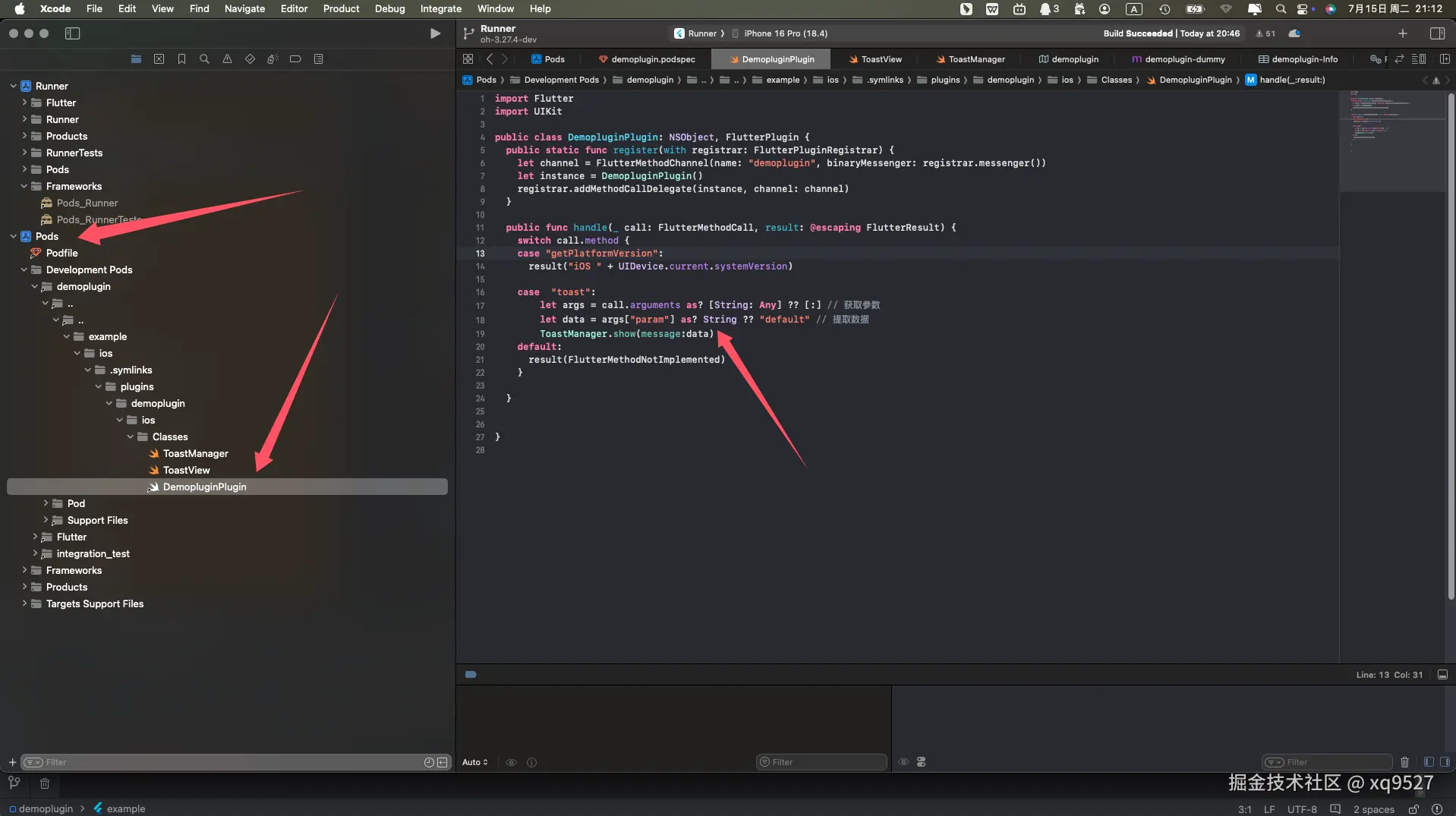Toggle the right inspector sidebar
Screen dimensions: 1456x816
point(1437,33)
